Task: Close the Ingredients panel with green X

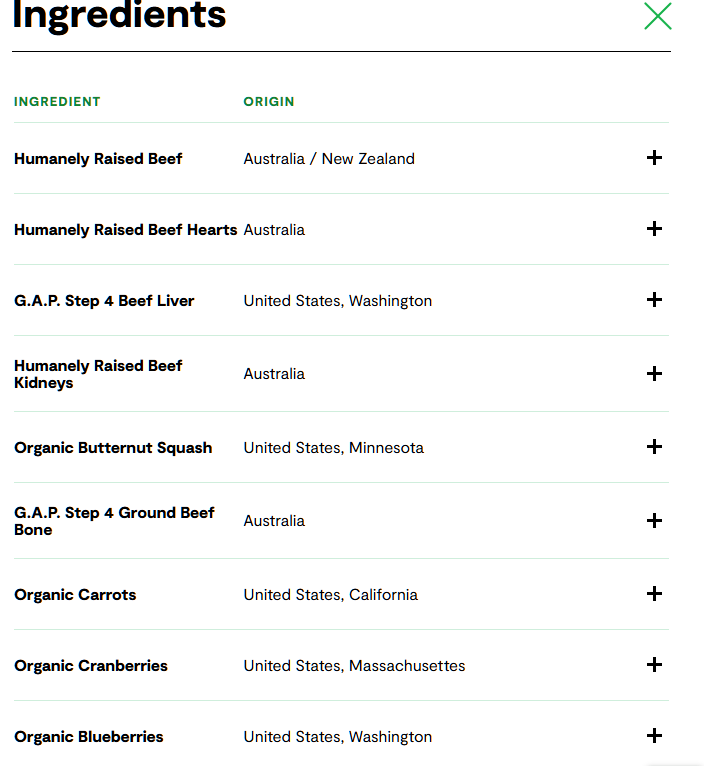Action: pos(657,16)
